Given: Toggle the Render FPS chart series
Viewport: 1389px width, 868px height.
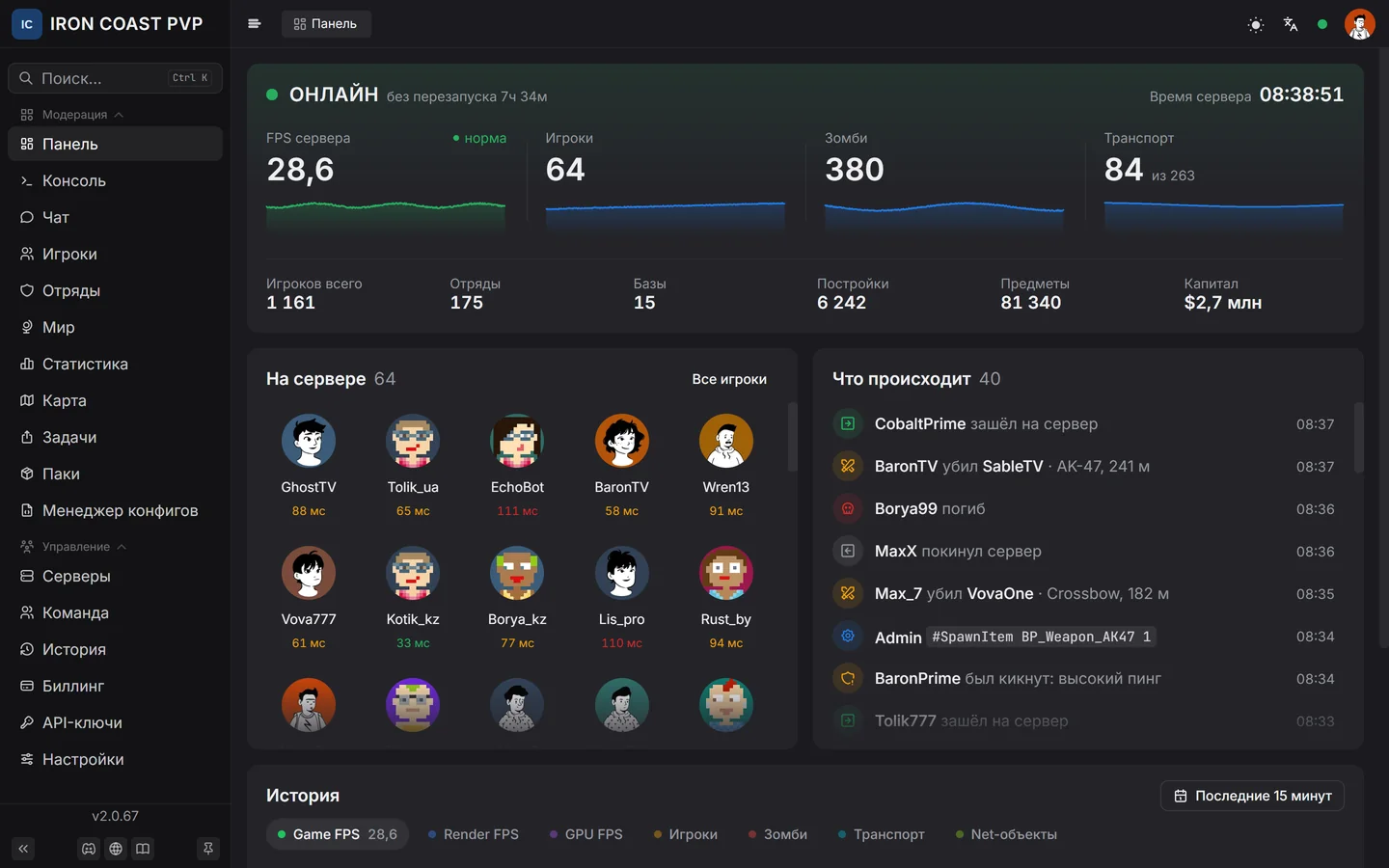Looking at the screenshot, I should point(473,834).
